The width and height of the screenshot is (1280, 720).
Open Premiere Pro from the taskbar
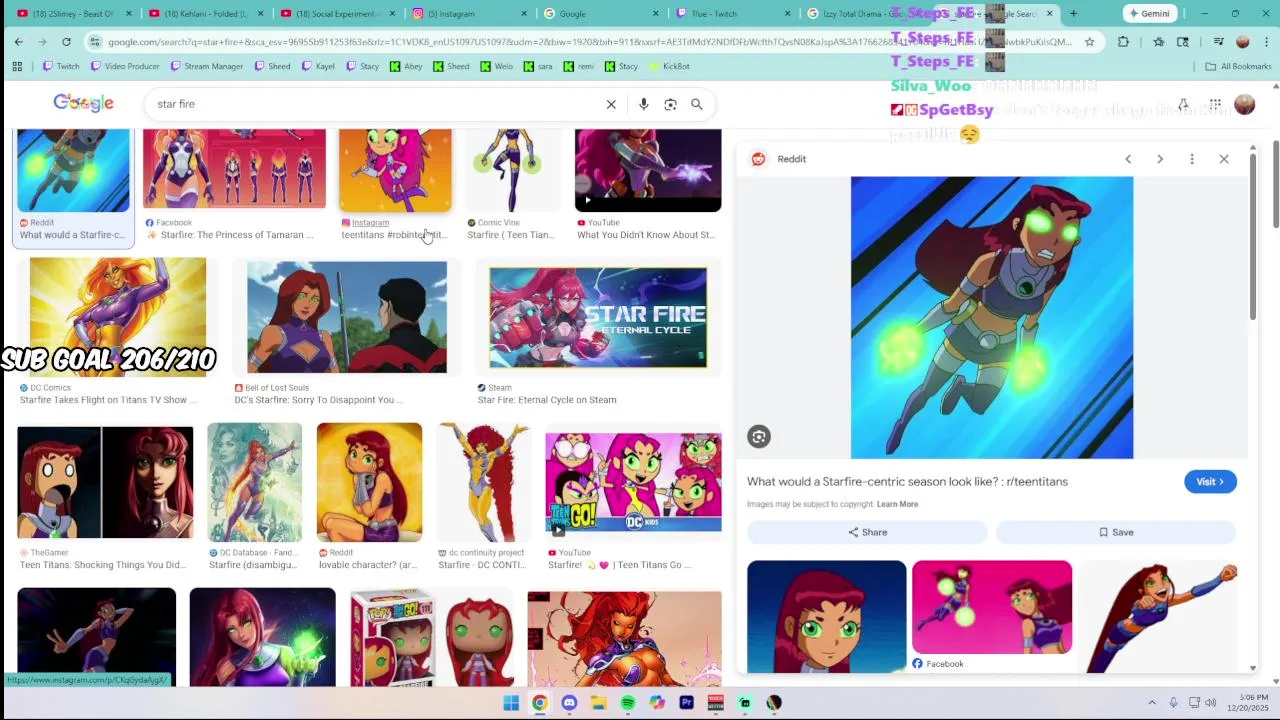tap(686, 703)
